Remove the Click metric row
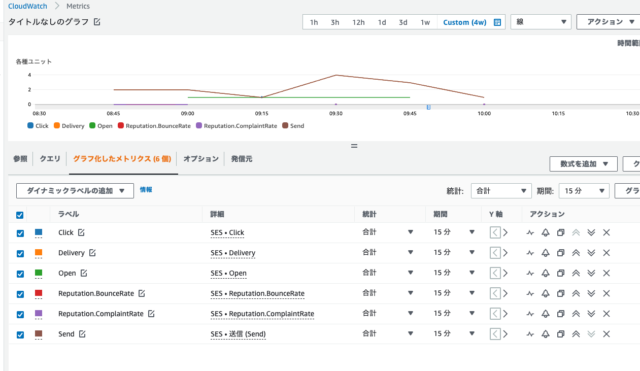 tap(607, 233)
